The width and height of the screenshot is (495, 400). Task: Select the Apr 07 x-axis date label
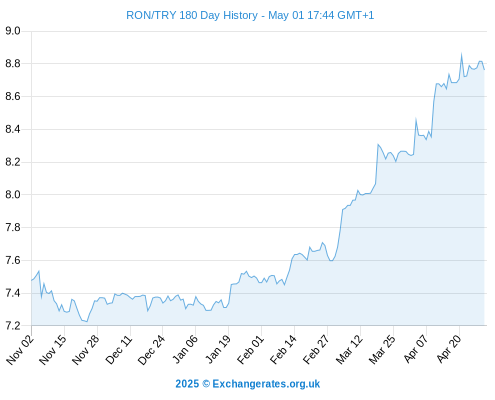(415, 349)
